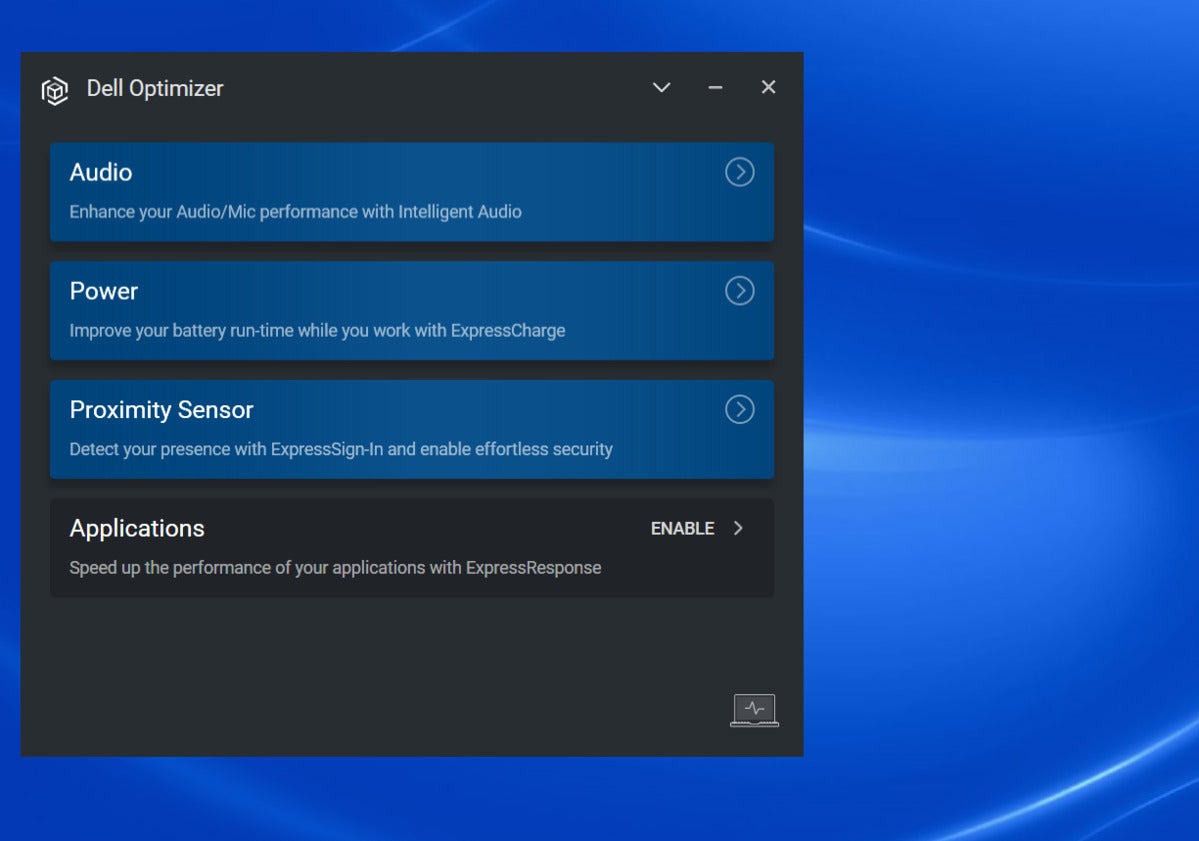The width and height of the screenshot is (1199, 841).
Task: Select the Proximity Sensor heading
Action: pos(161,410)
